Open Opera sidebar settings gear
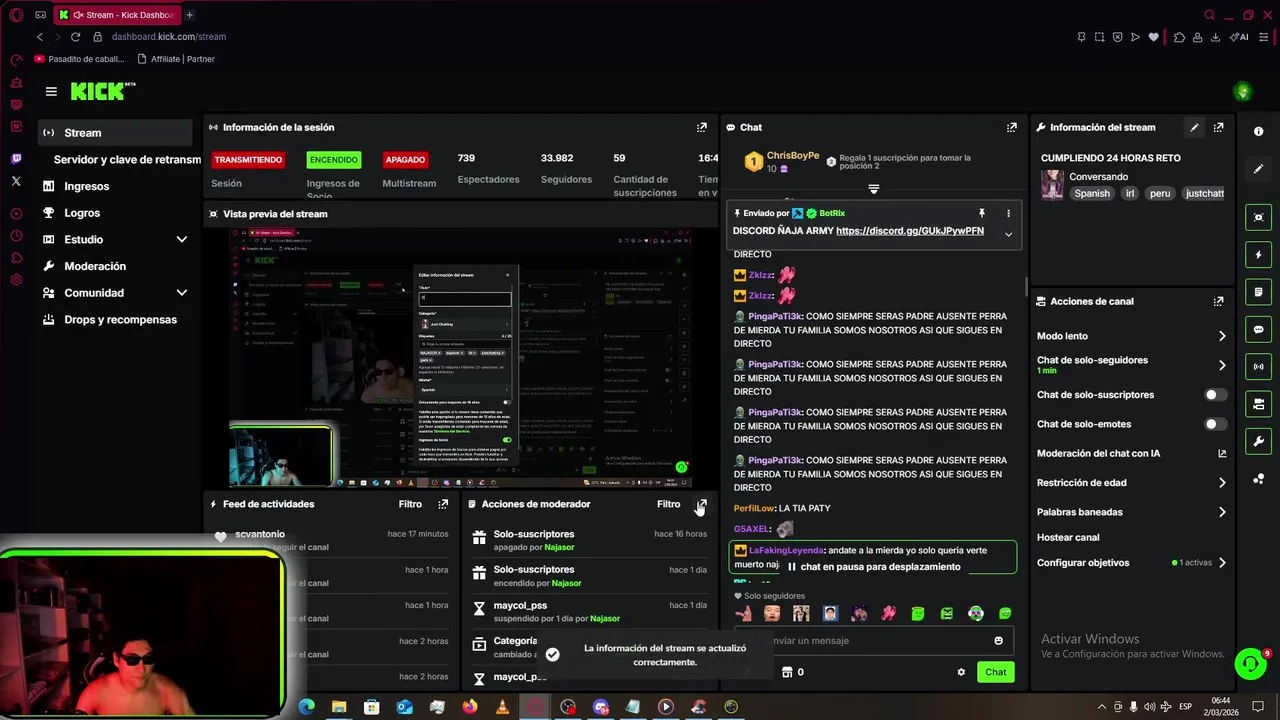 pos(16,279)
